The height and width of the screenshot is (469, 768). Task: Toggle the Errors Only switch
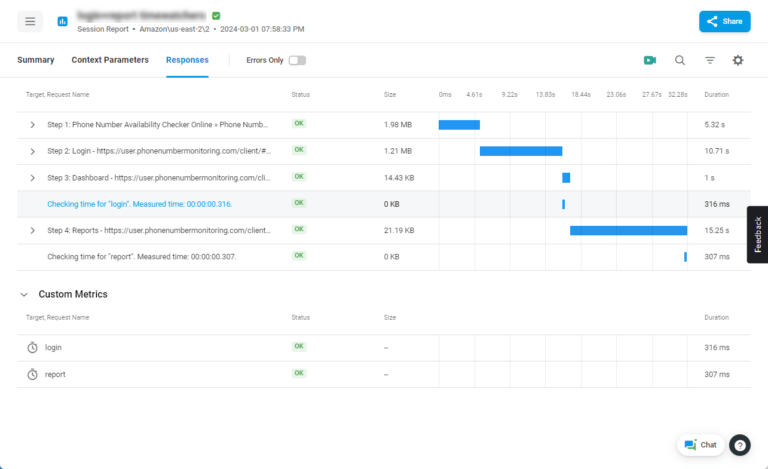(297, 60)
